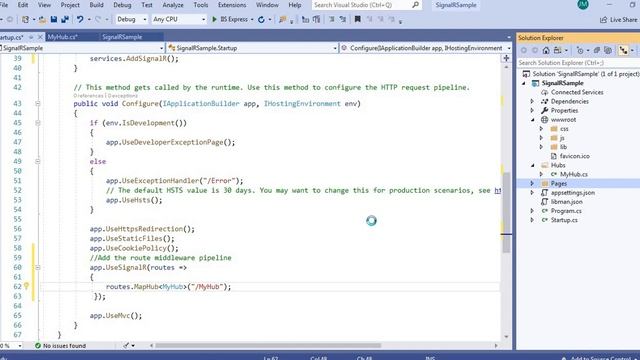Collapse the if block at line 45
This screenshot has width=640, height=360.
click(38, 123)
